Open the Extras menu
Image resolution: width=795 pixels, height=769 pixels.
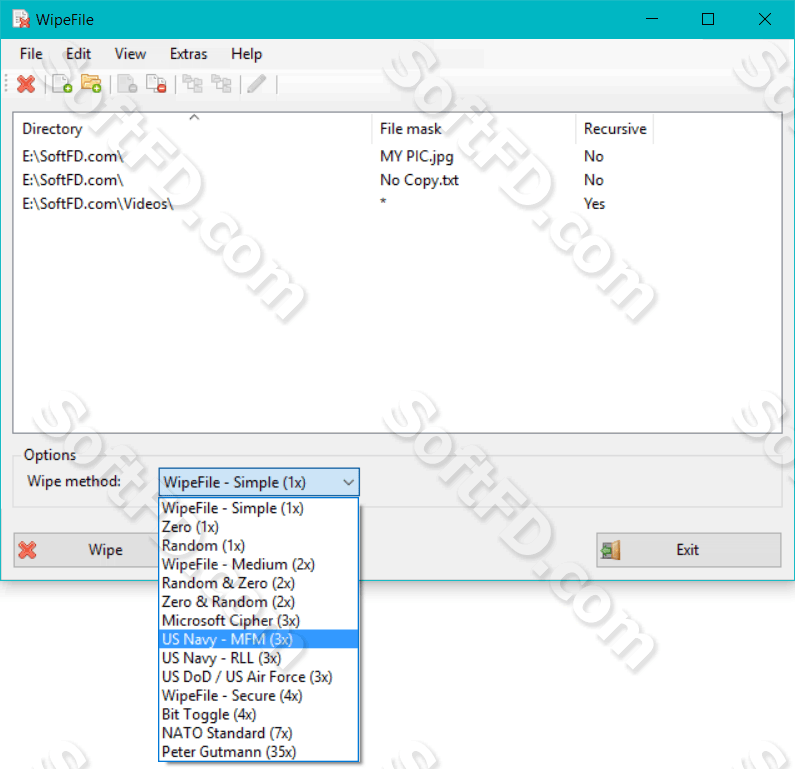(189, 54)
